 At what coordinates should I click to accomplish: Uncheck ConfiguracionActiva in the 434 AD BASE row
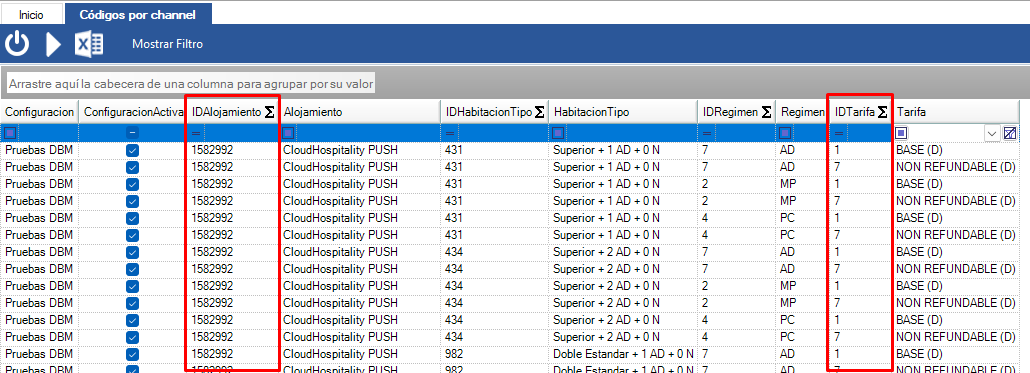coord(132,252)
